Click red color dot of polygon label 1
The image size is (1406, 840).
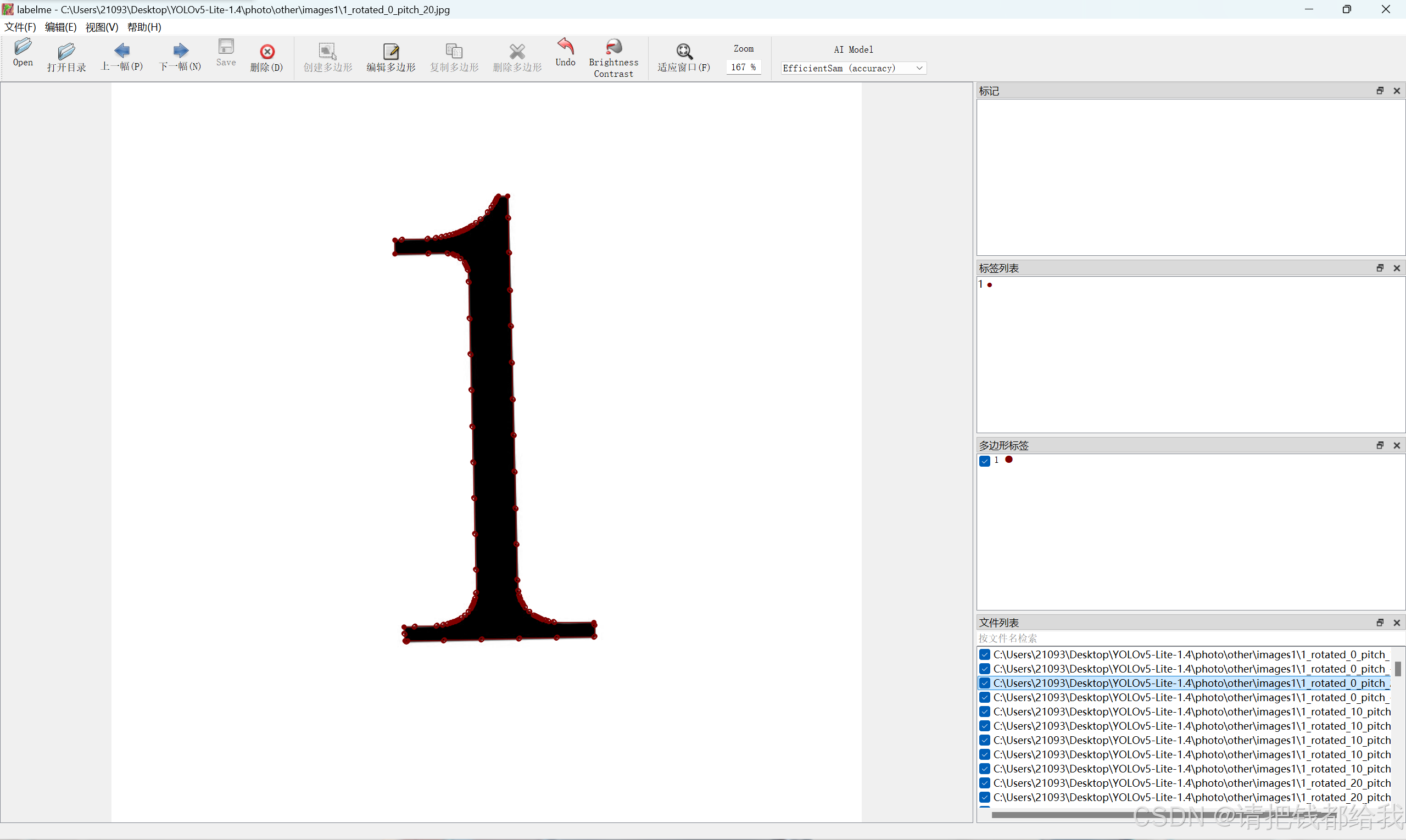click(x=1008, y=460)
